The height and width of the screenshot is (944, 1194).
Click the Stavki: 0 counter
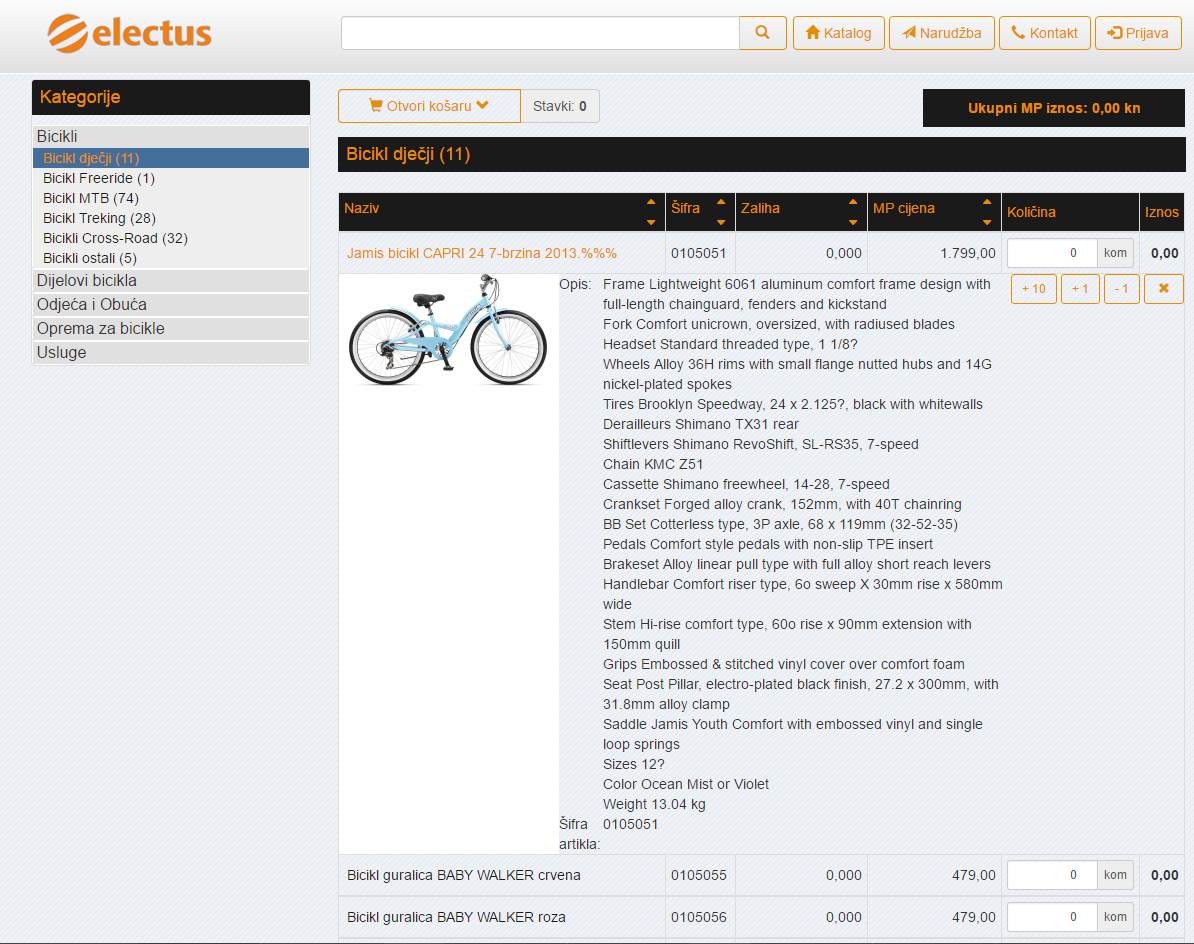(x=560, y=106)
